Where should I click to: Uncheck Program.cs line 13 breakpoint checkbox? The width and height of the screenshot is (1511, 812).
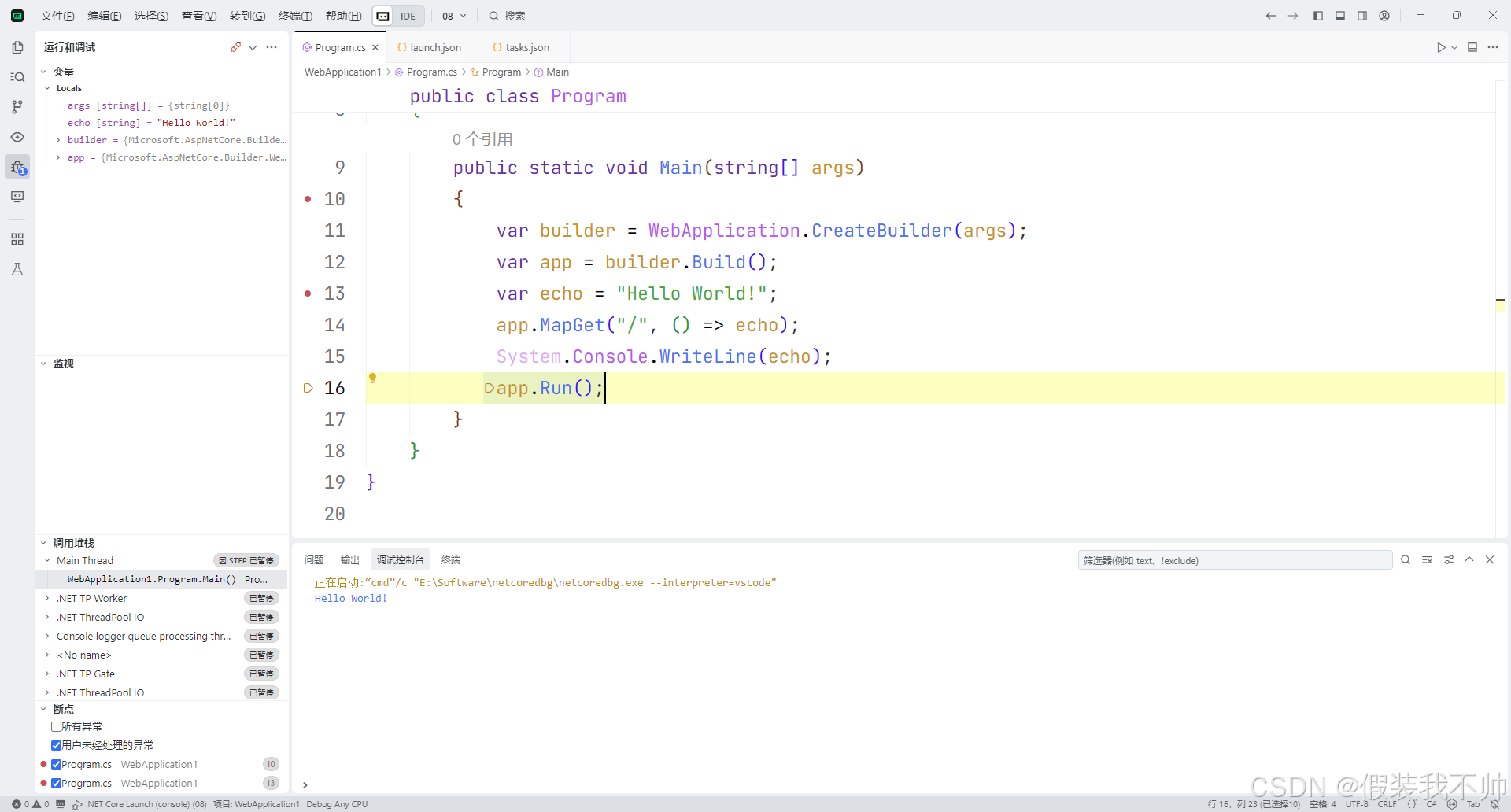[56, 783]
